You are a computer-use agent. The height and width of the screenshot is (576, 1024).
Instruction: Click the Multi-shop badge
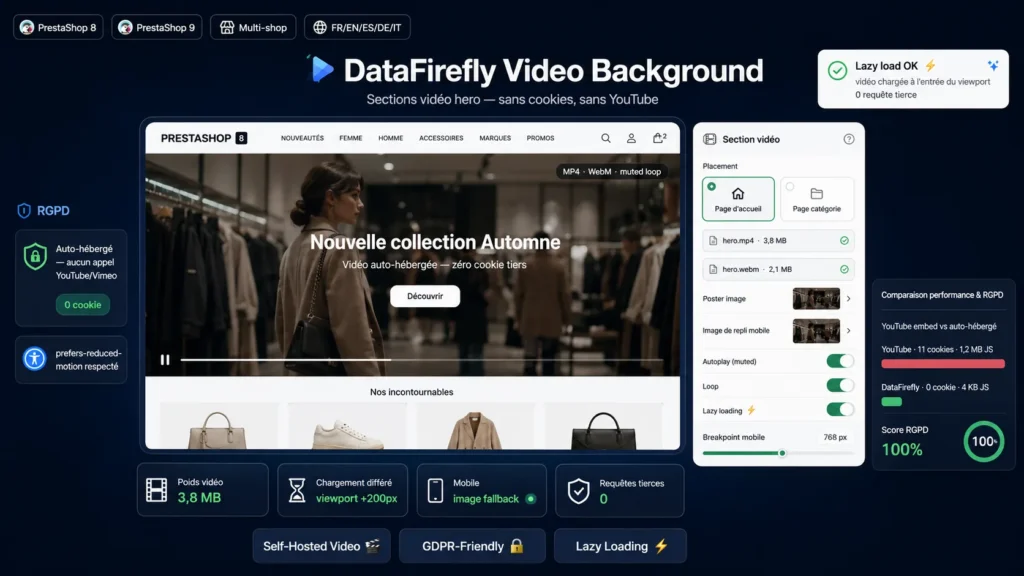(x=253, y=27)
